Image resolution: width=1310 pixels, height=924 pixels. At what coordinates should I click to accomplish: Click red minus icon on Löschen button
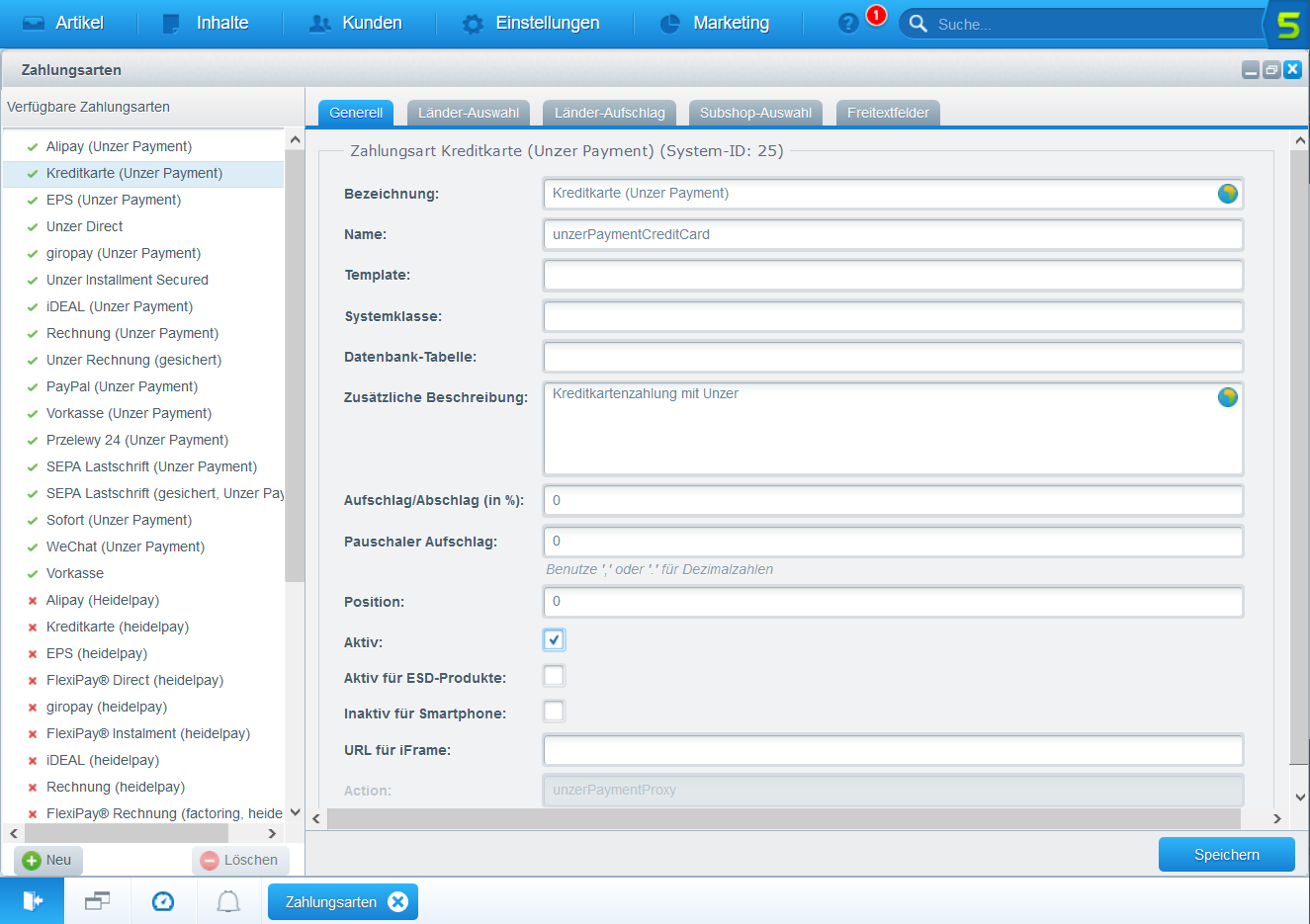[210, 861]
